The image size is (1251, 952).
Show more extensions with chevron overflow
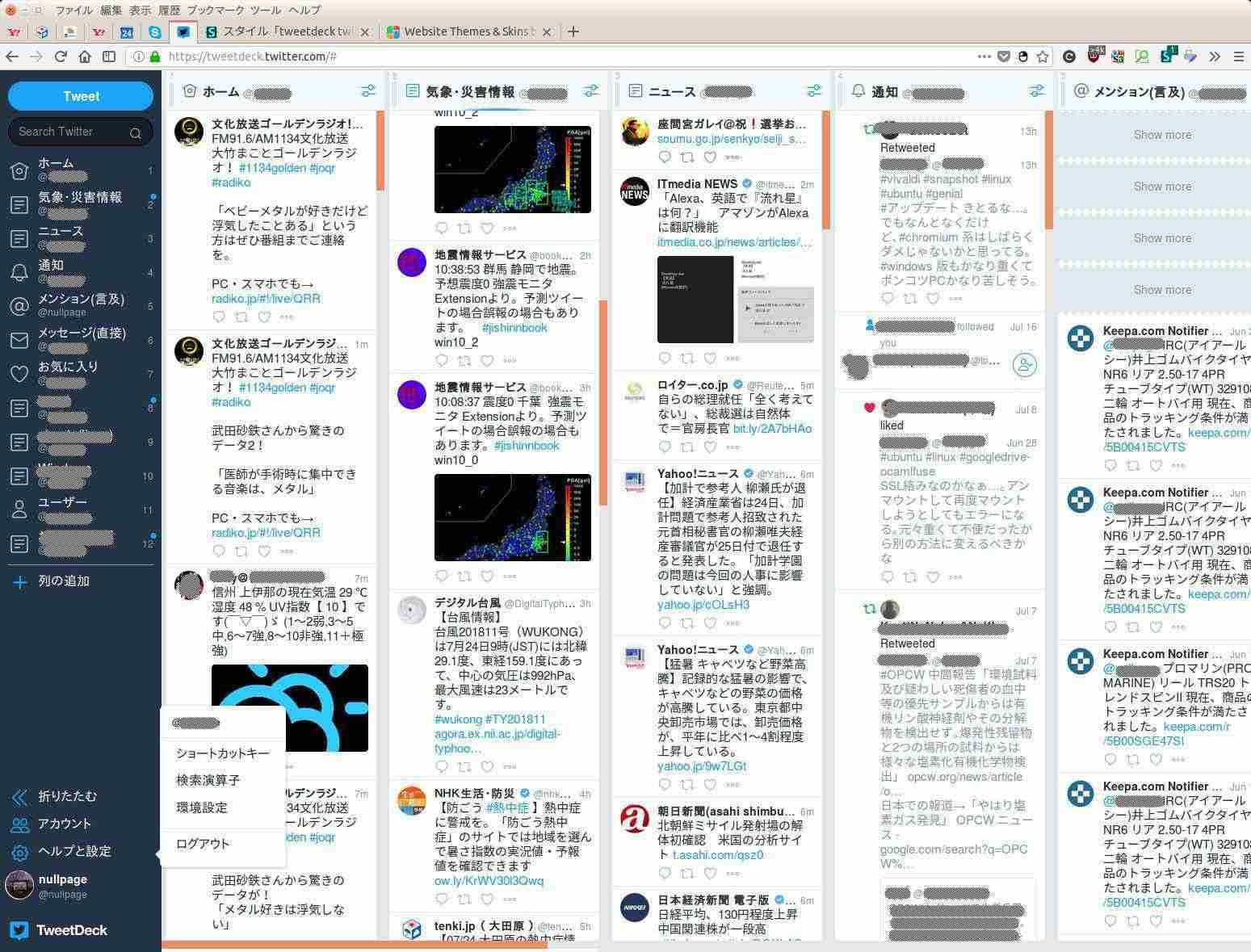tap(1215, 57)
